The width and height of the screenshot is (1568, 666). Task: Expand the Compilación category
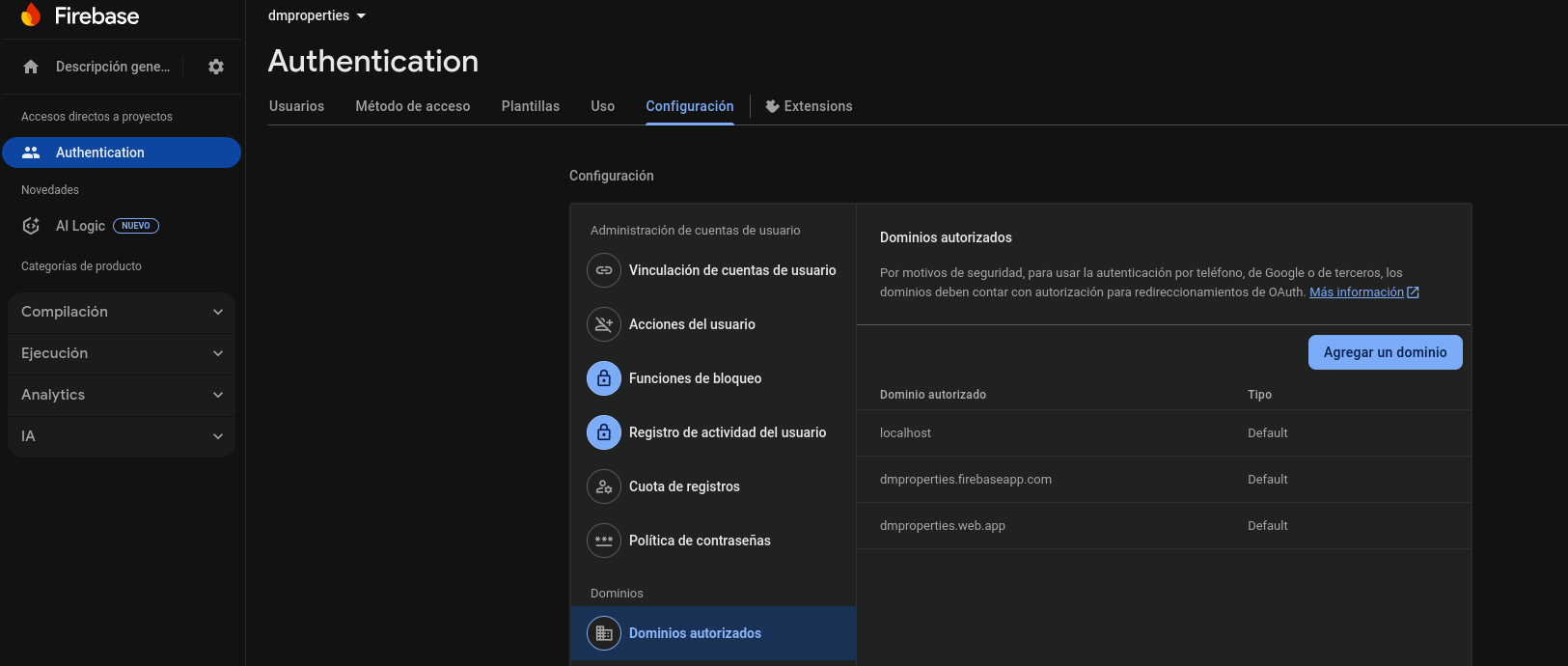(x=122, y=312)
